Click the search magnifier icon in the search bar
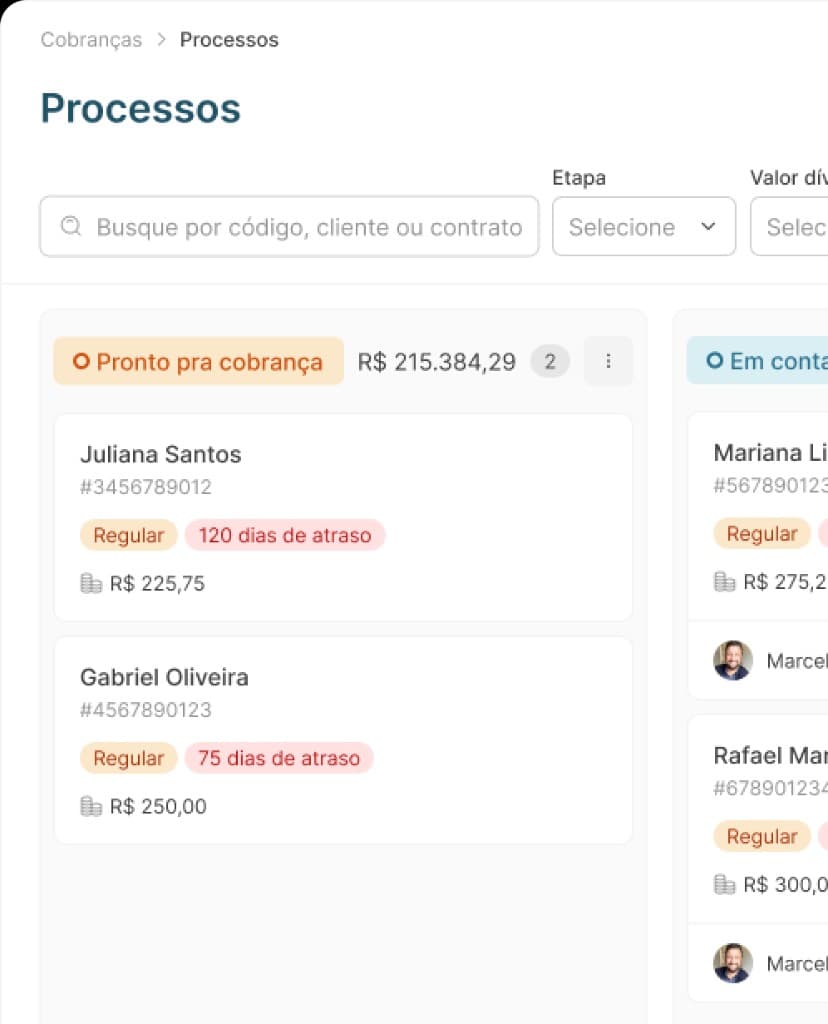 pyautogui.click(x=70, y=227)
